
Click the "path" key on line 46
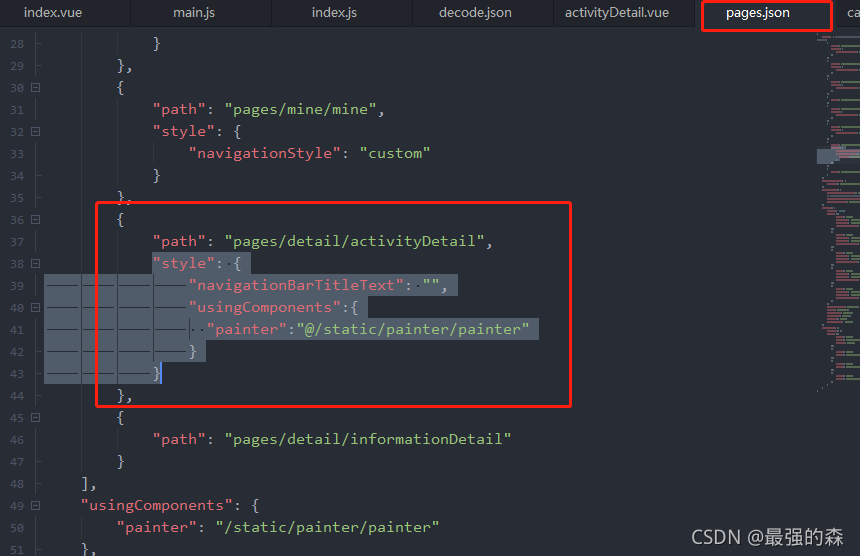pyautogui.click(x=179, y=439)
